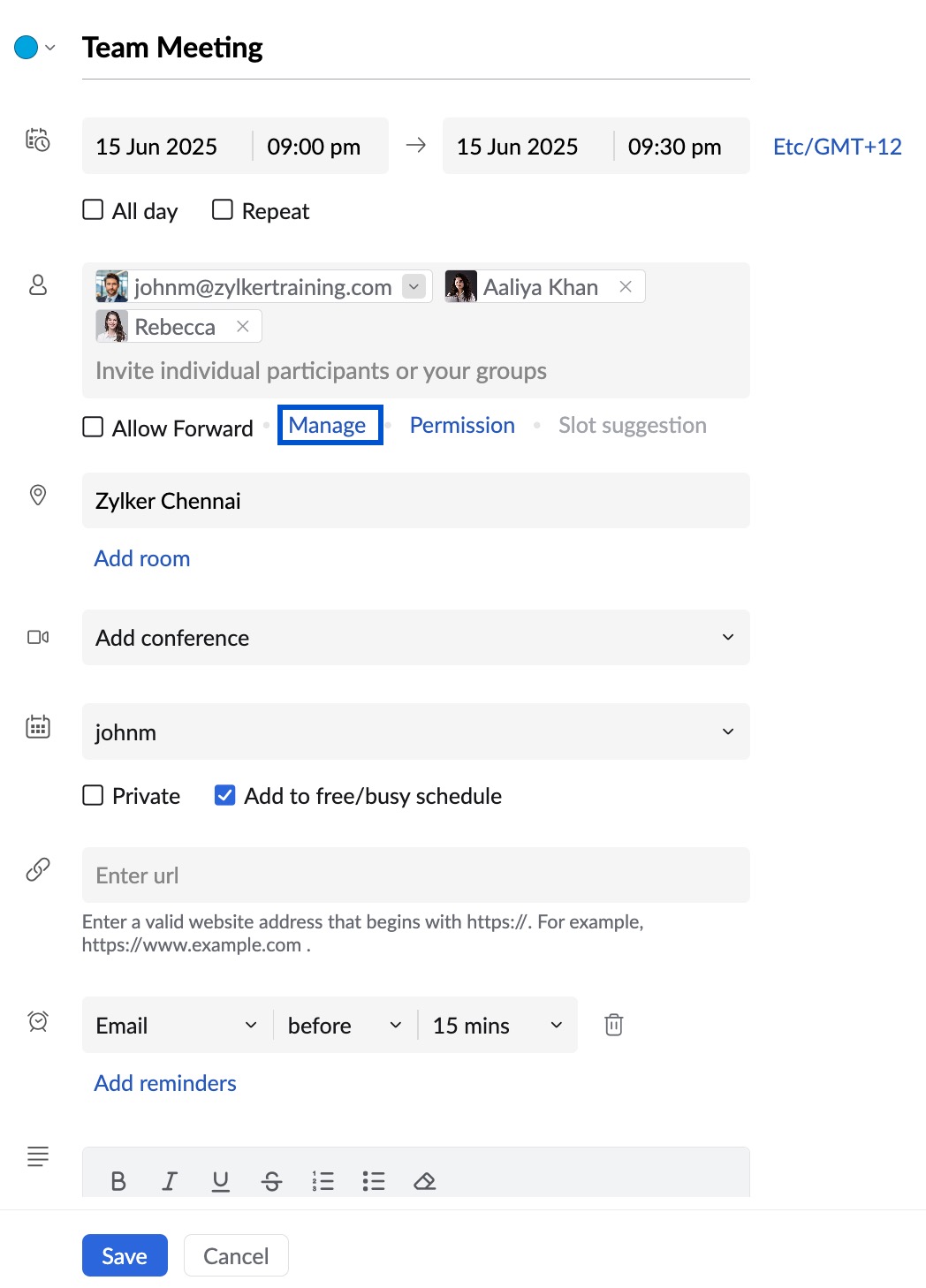Image resolution: width=926 pixels, height=1288 pixels.
Task: Remove Aaliya Khan from participants
Action: pos(626,286)
